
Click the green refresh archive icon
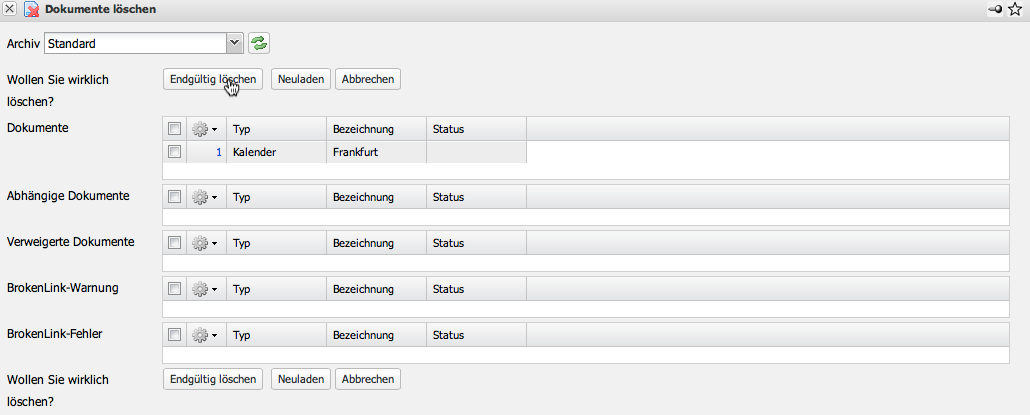[260, 43]
